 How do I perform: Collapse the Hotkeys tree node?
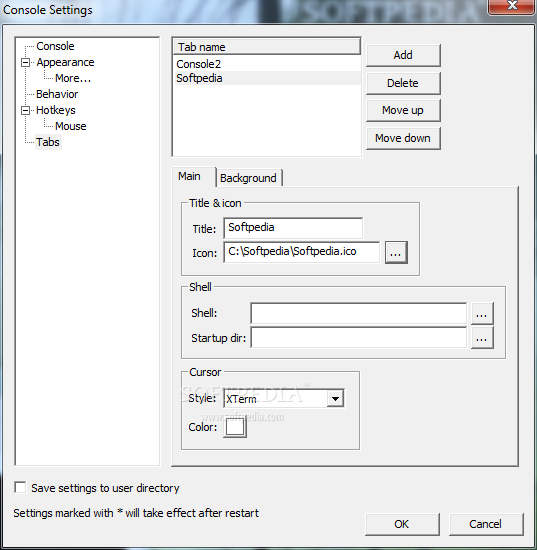(25, 110)
